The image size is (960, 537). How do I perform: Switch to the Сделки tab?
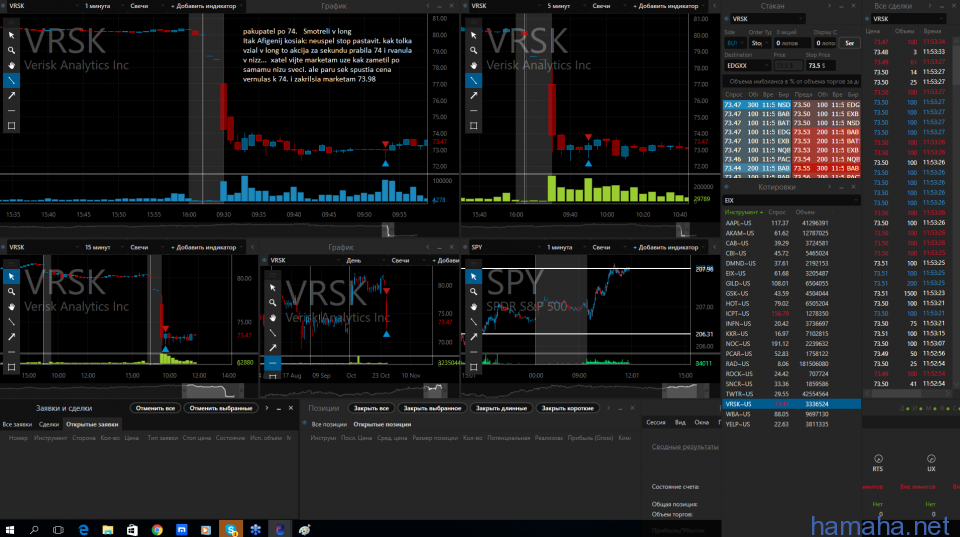pos(49,424)
